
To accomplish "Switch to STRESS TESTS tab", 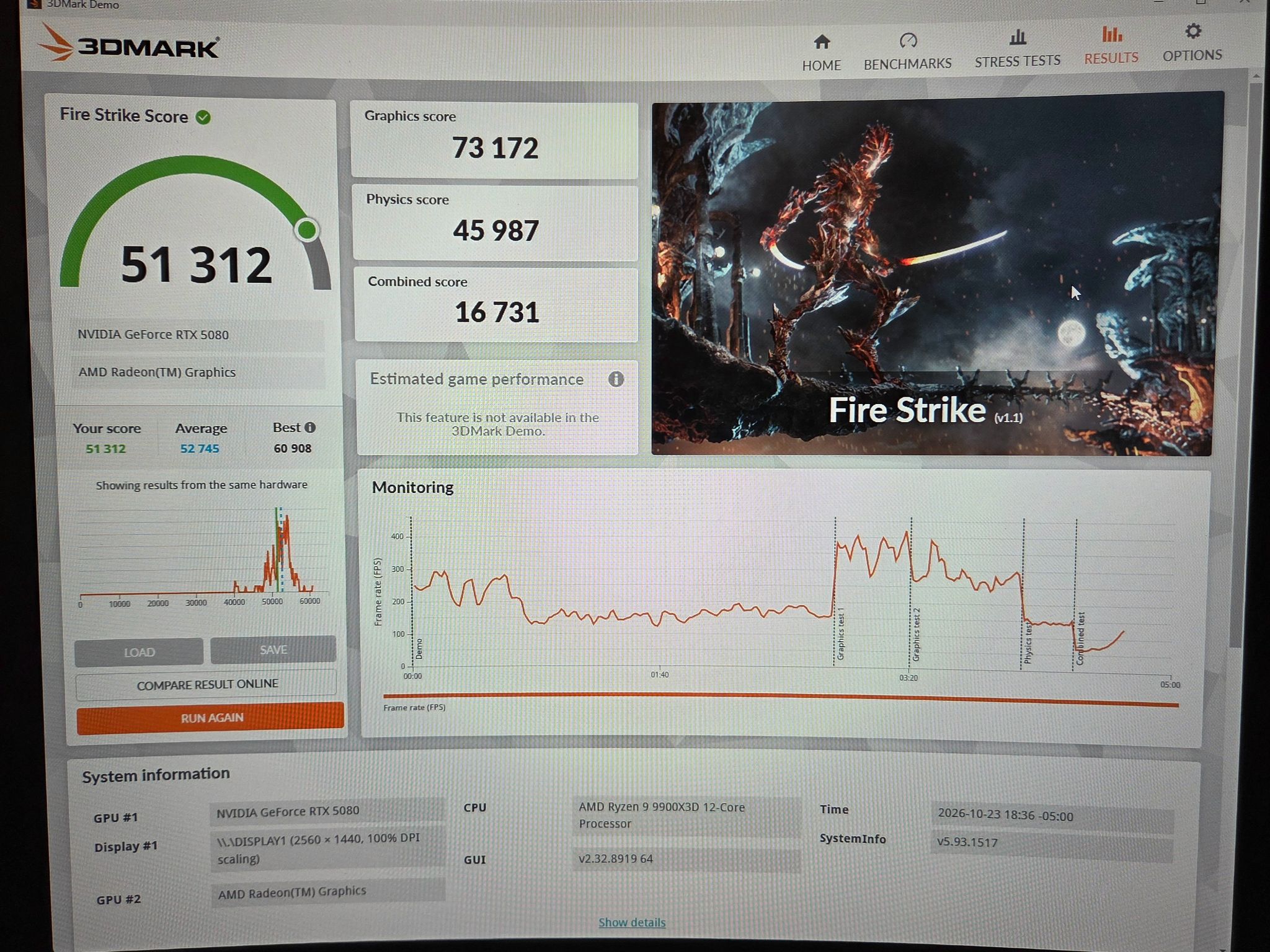I will point(1017,48).
